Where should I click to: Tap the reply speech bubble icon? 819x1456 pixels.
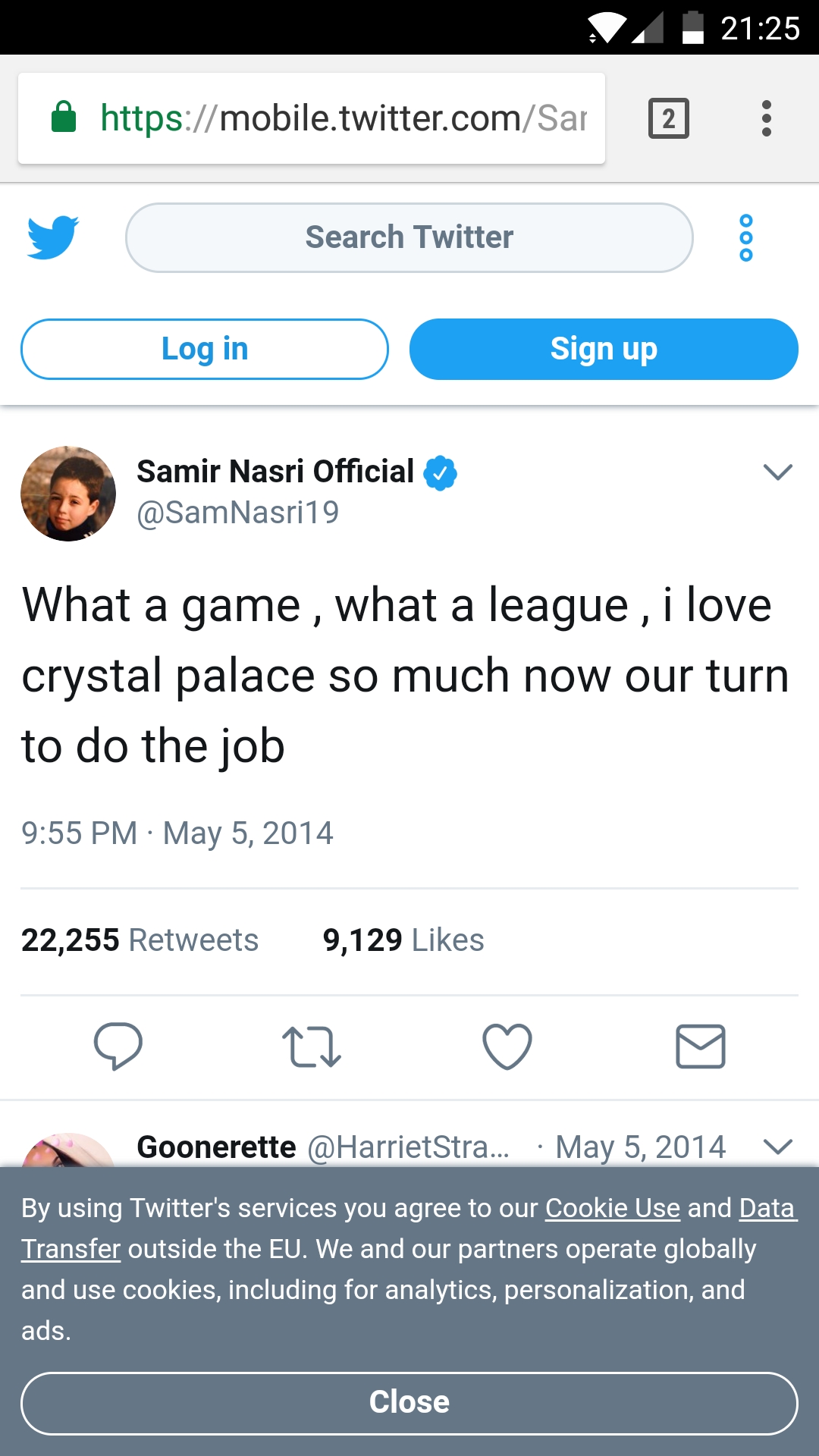point(118,1046)
